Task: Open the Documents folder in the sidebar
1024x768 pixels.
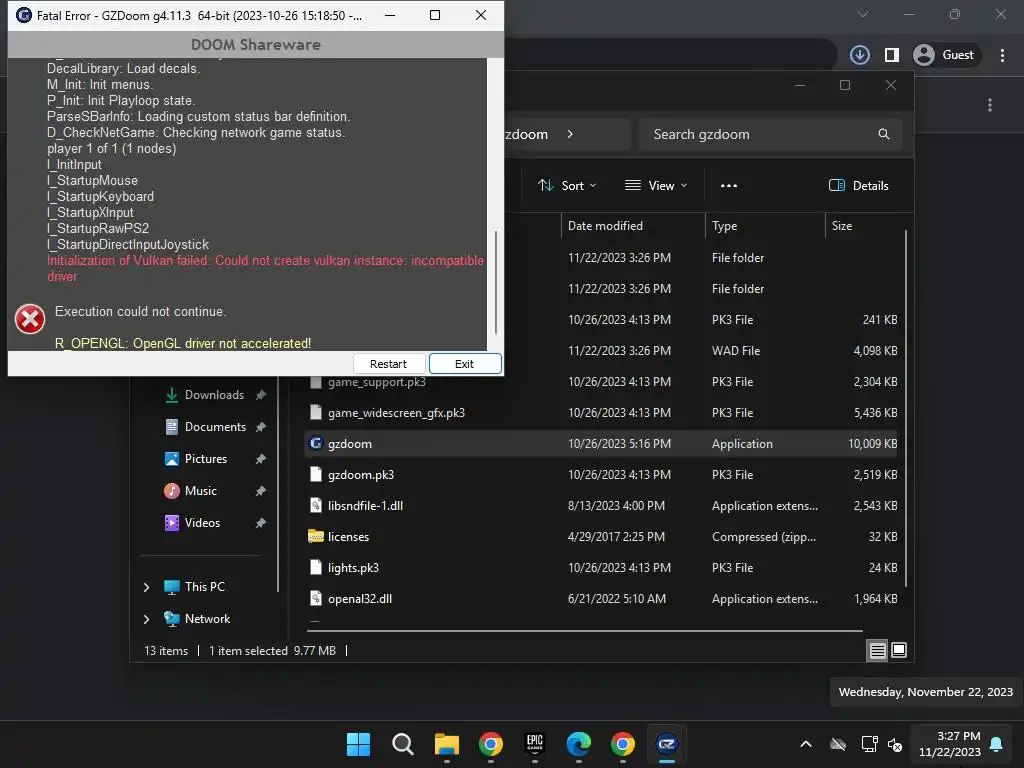Action: pyautogui.click(x=215, y=426)
